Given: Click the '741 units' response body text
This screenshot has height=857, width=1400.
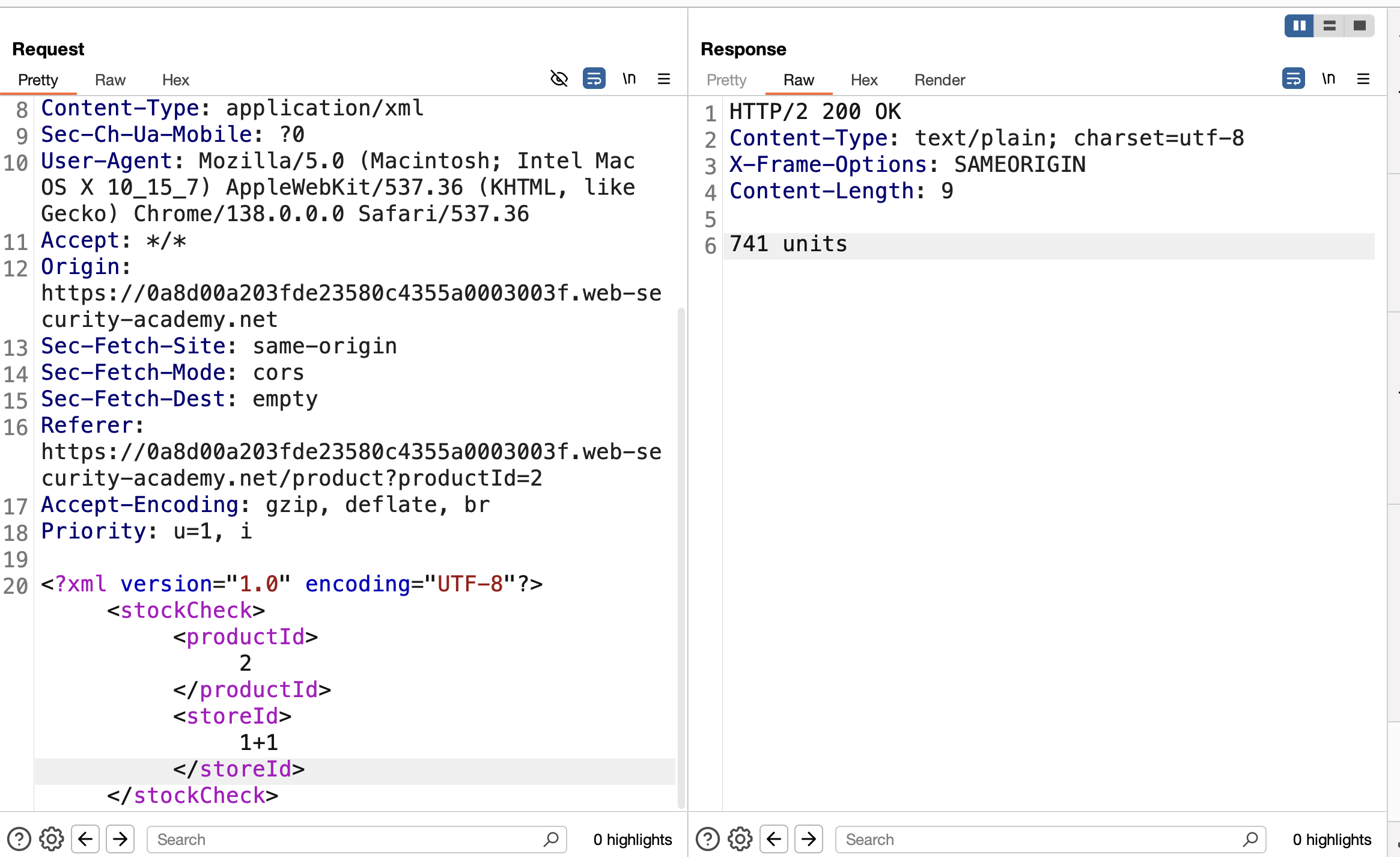Looking at the screenshot, I should pos(788,245).
